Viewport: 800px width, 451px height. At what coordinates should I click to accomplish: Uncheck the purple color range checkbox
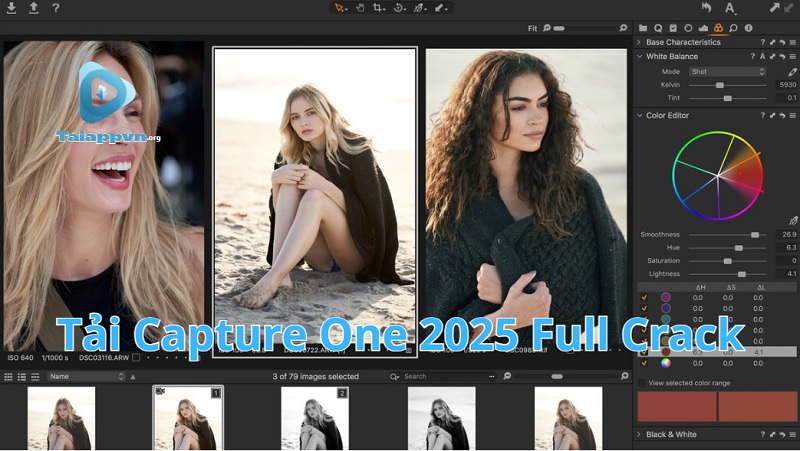pyautogui.click(x=644, y=297)
